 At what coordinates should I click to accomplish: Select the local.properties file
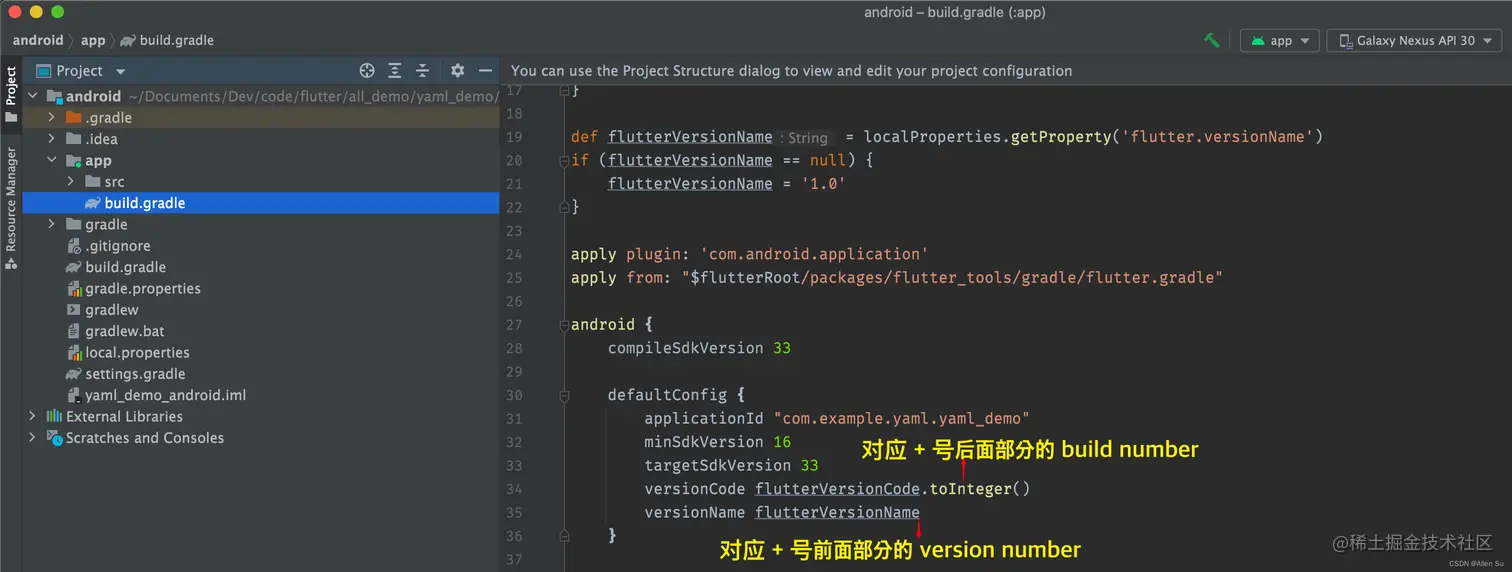click(x=137, y=353)
